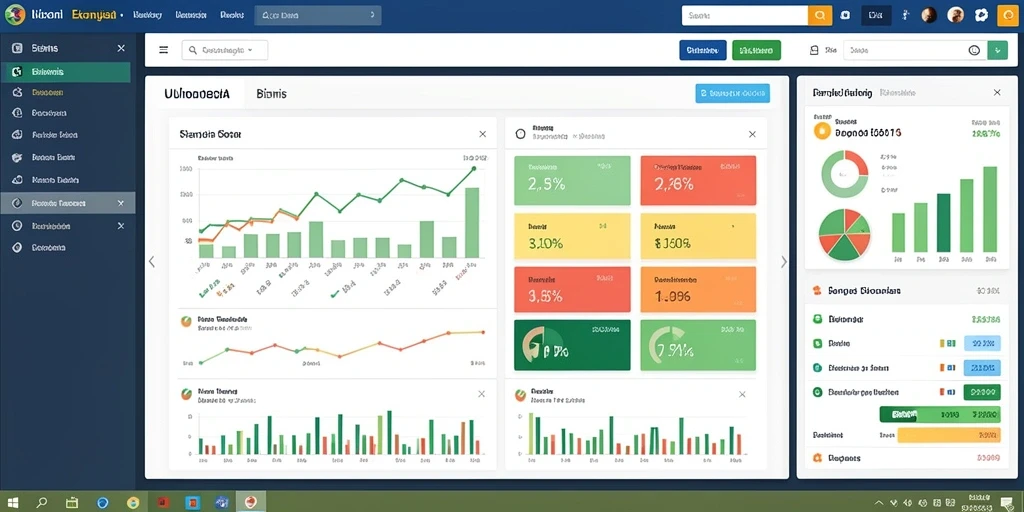This screenshot has height=512, width=1024.
Task: Click the smiley icon inside the right input
Action: point(974,50)
